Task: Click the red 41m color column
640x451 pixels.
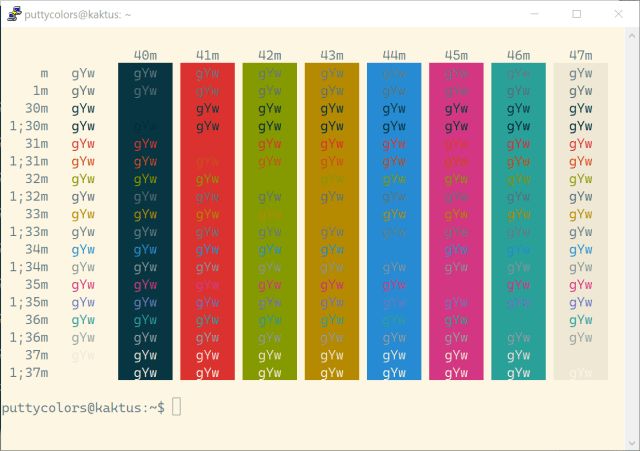Action: pos(207,221)
